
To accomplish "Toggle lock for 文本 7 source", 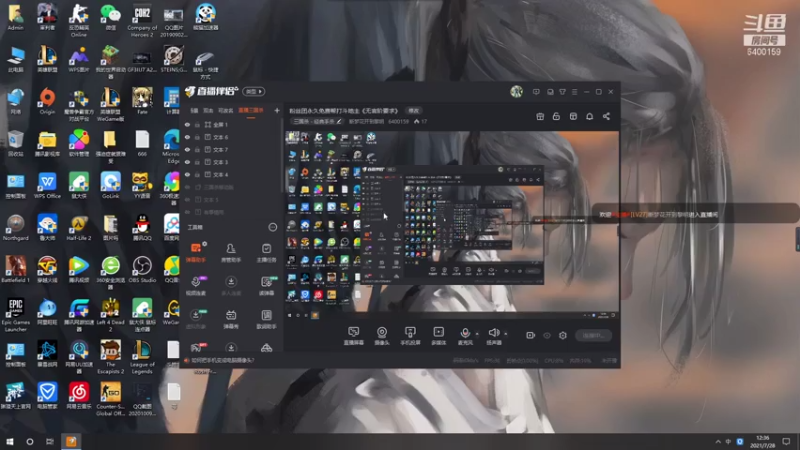I will tap(197, 149).
